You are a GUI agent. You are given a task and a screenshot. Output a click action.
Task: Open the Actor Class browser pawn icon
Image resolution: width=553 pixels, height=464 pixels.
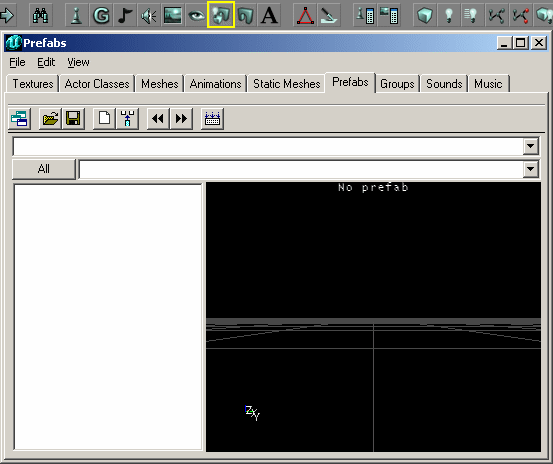[77, 15]
